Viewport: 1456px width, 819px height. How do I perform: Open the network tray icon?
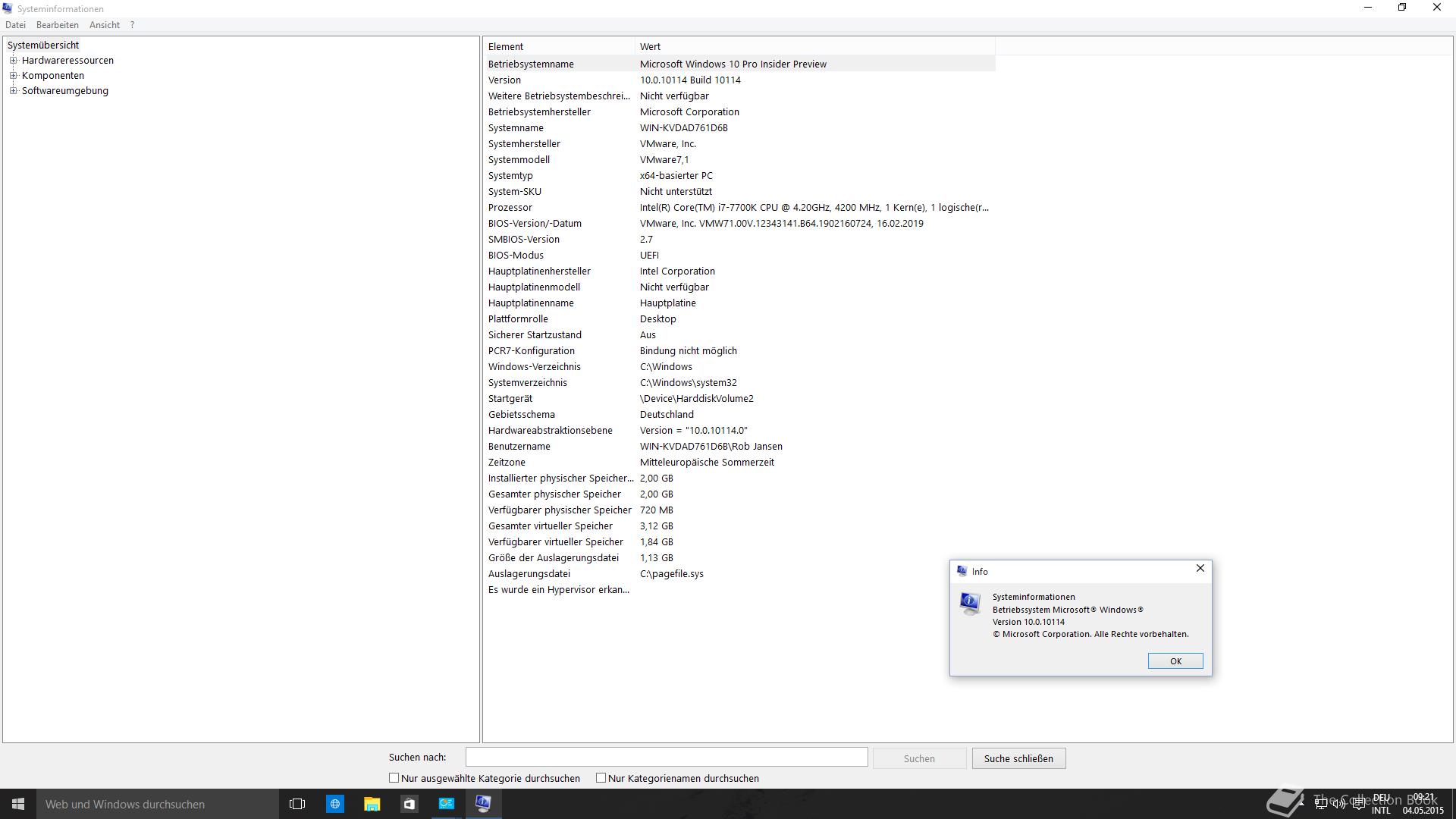coord(1321,804)
